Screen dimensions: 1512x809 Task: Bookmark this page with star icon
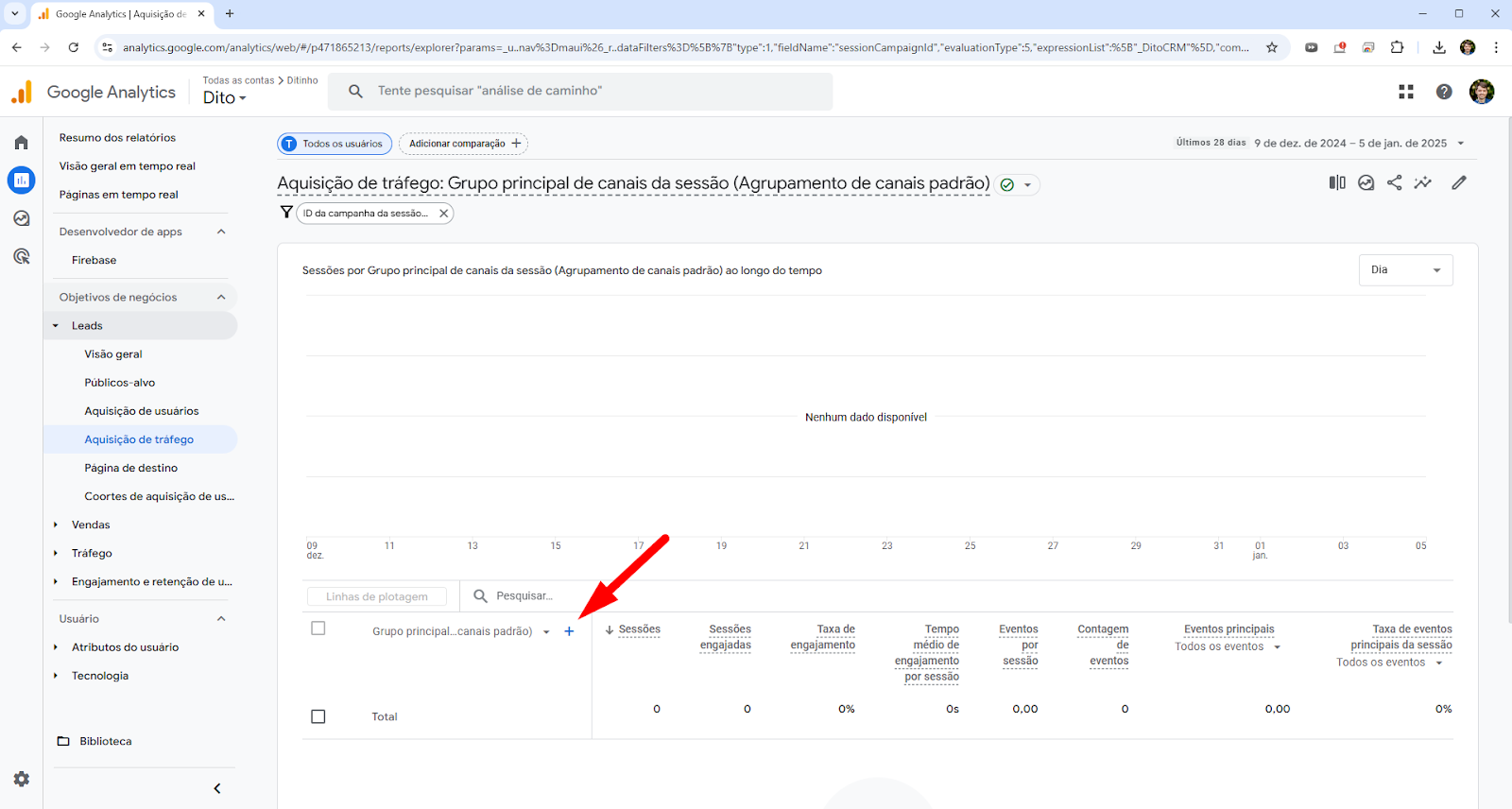click(x=1272, y=47)
